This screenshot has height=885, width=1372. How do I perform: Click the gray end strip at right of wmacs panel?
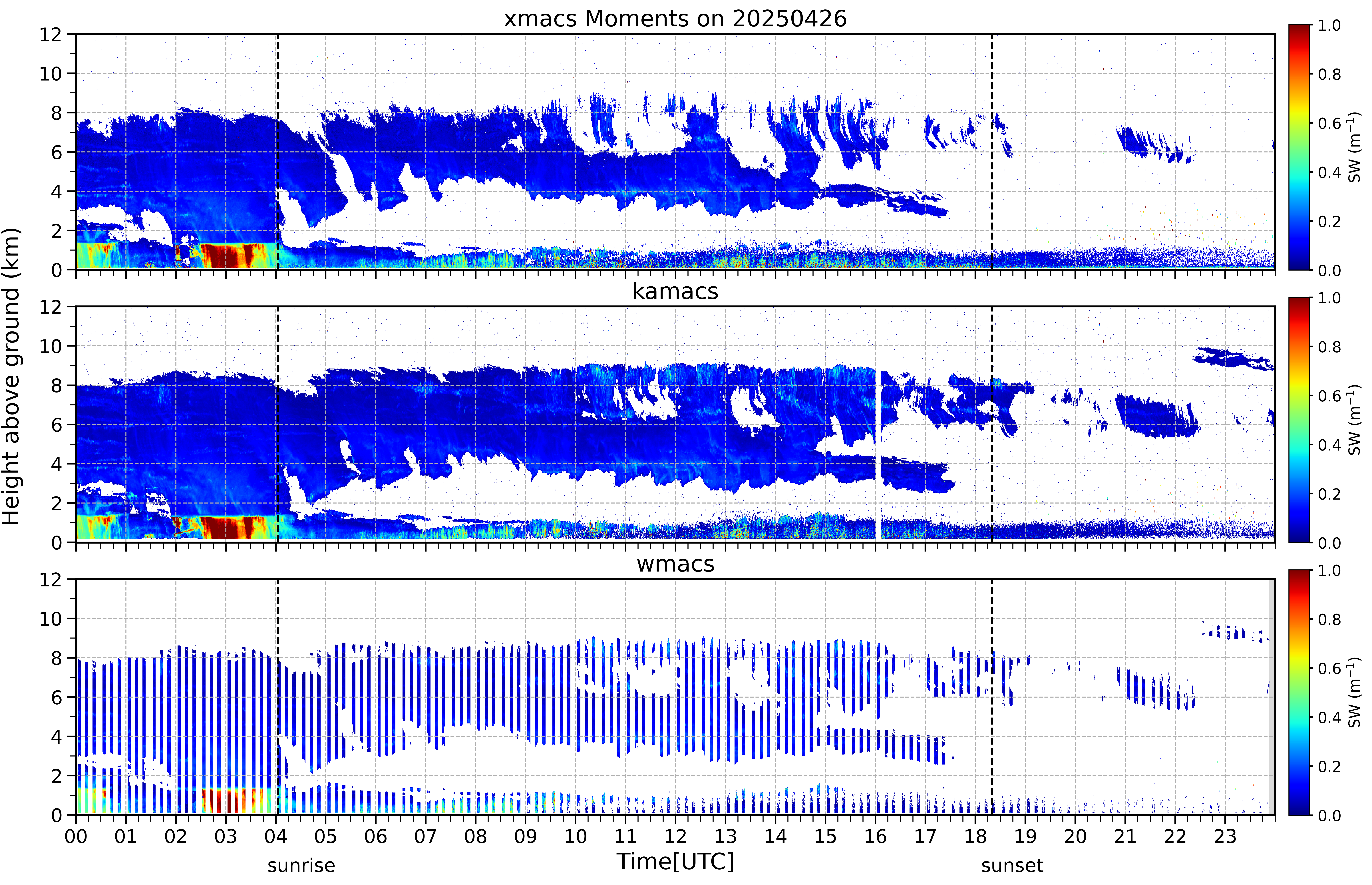click(1272, 697)
